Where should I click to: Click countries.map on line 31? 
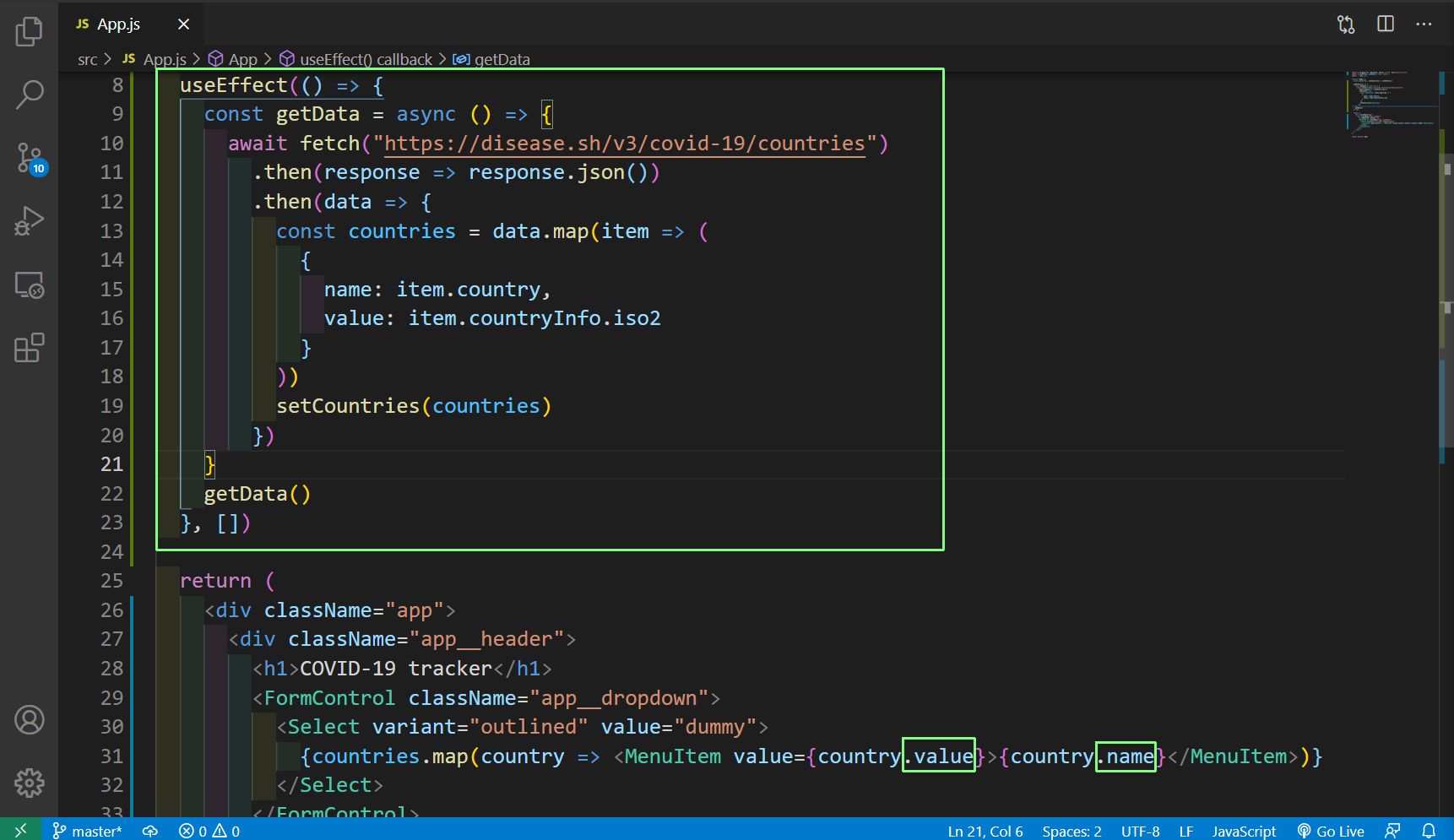(x=390, y=756)
